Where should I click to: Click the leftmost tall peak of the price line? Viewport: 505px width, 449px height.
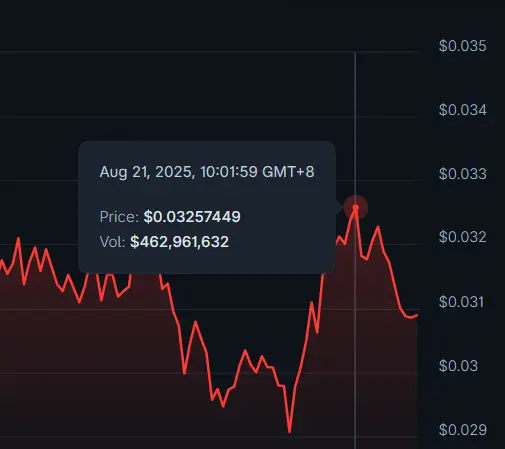tap(18, 239)
